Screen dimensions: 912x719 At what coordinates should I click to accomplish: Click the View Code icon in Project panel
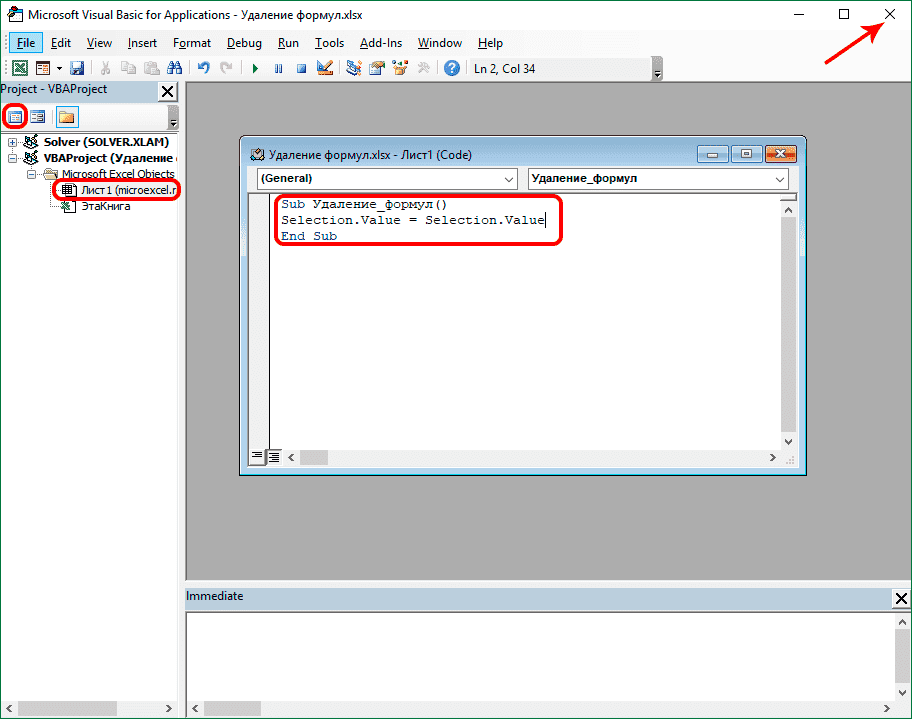click(15, 117)
